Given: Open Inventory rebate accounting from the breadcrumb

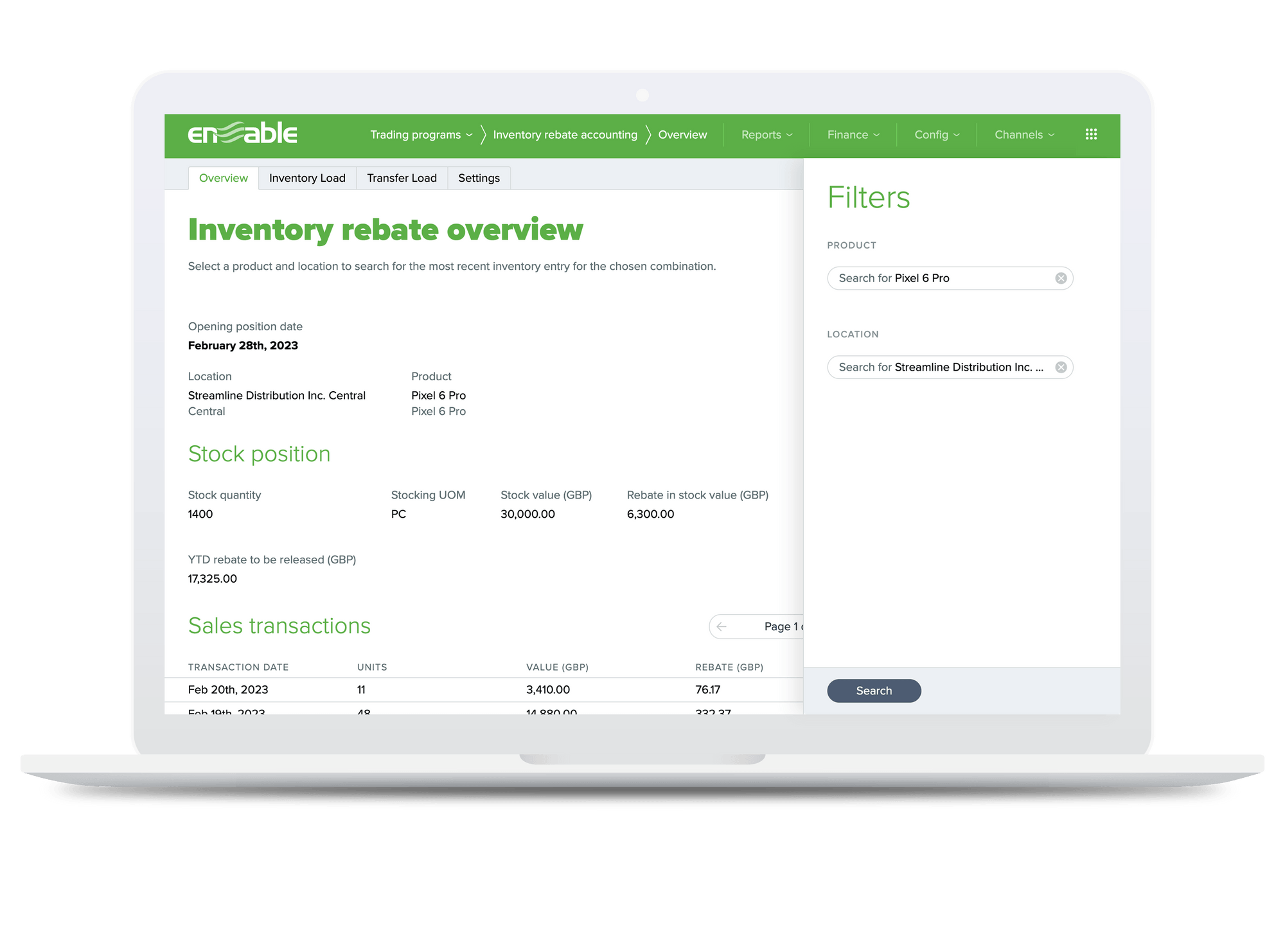Looking at the screenshot, I should (565, 134).
